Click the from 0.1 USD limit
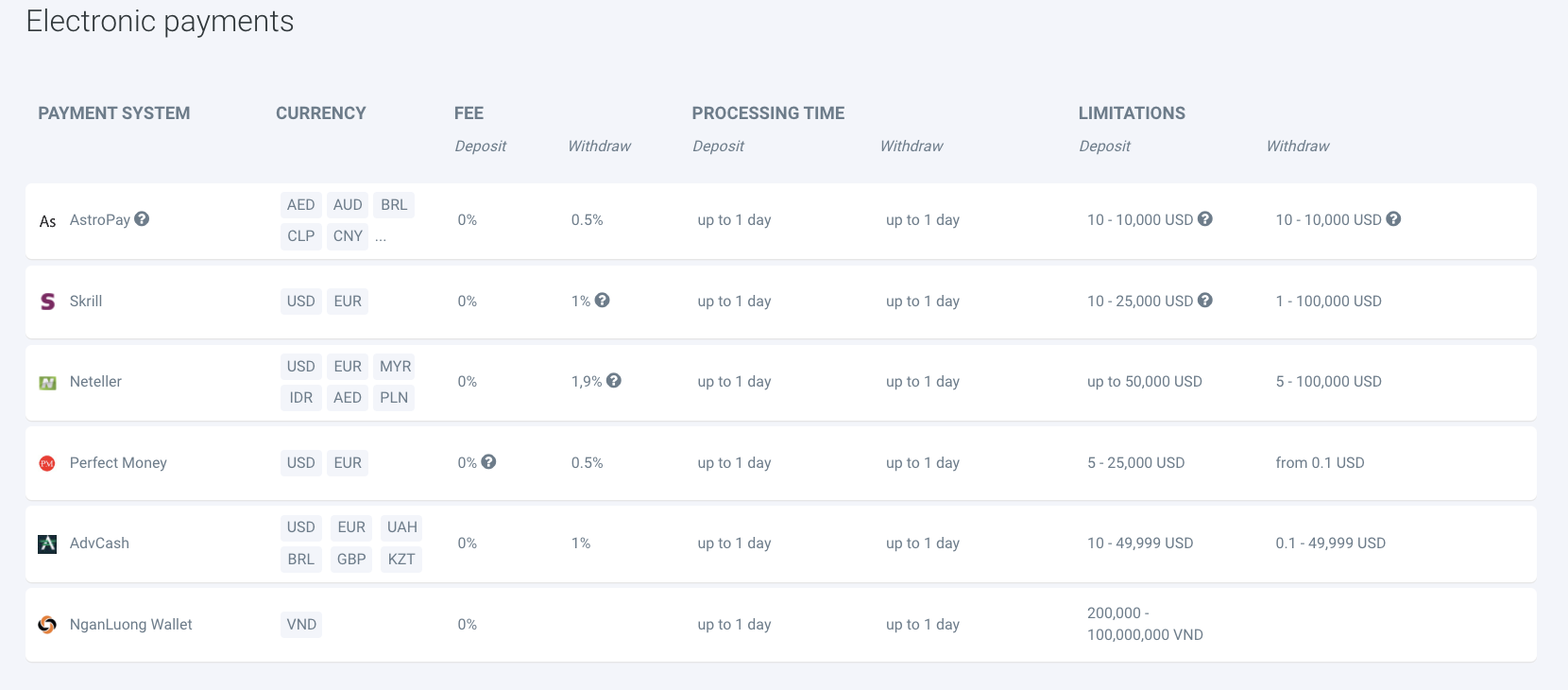 pyautogui.click(x=1320, y=463)
